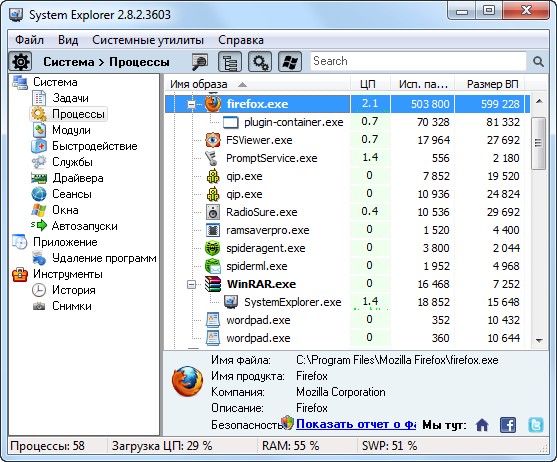Click the Быстродействие sidebar icon
This screenshot has height=462, width=557.
[x=39, y=146]
